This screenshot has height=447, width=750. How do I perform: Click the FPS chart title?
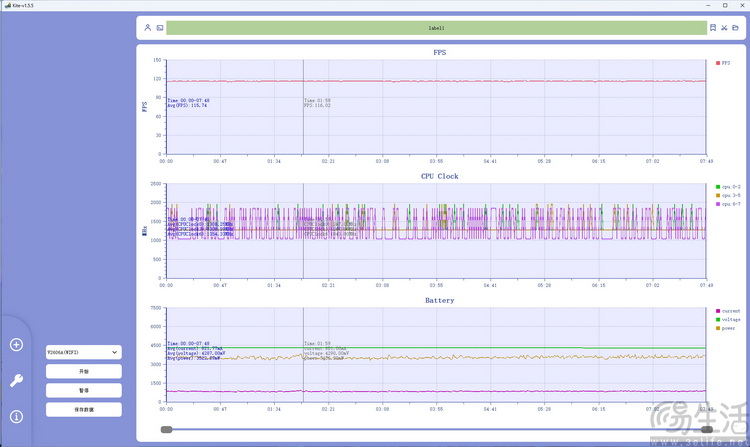point(440,53)
